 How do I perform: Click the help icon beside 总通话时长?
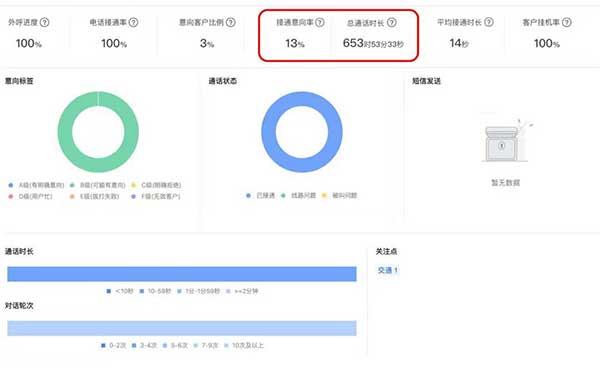click(x=391, y=22)
